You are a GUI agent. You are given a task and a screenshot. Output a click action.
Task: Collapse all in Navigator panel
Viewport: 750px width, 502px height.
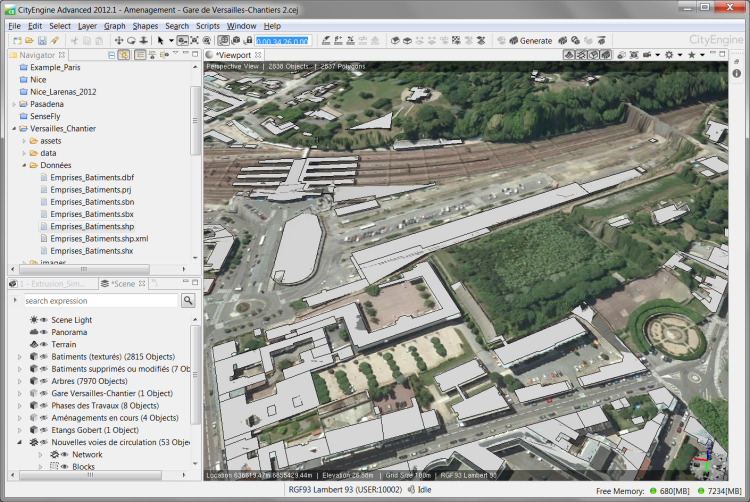tap(111, 55)
